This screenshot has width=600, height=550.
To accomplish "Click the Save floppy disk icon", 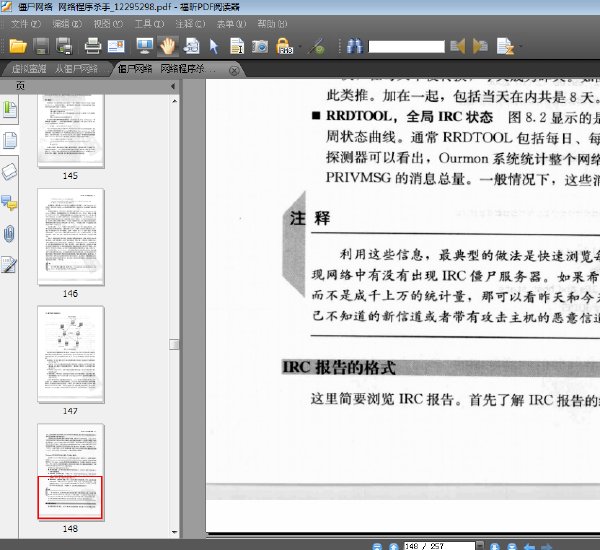I will click(41, 46).
